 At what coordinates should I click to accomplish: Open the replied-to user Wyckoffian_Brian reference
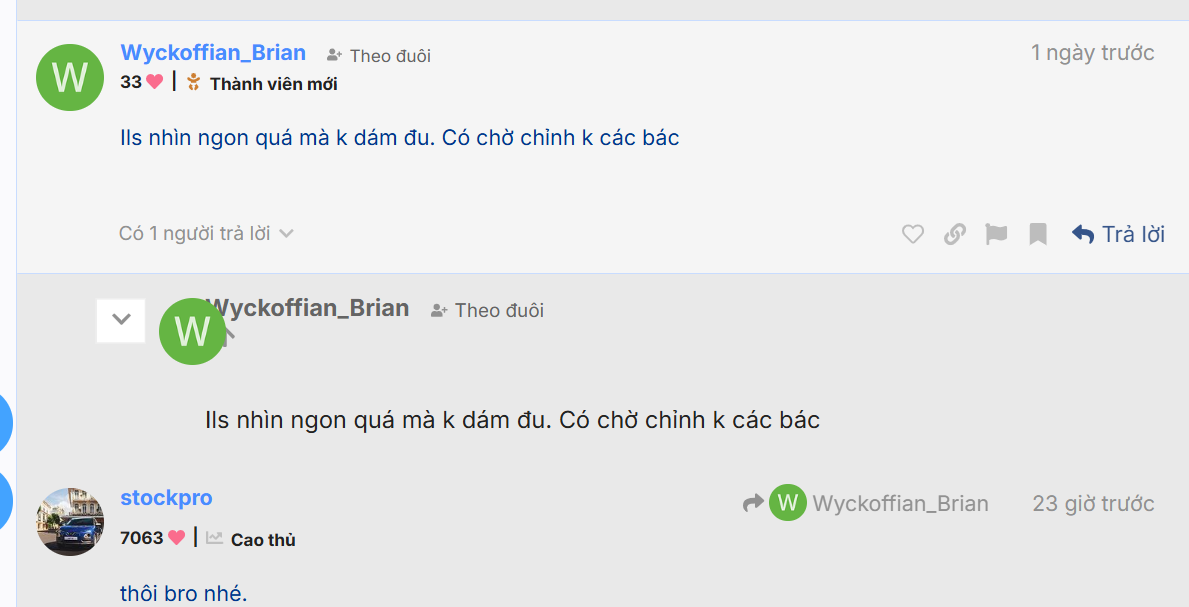point(899,504)
